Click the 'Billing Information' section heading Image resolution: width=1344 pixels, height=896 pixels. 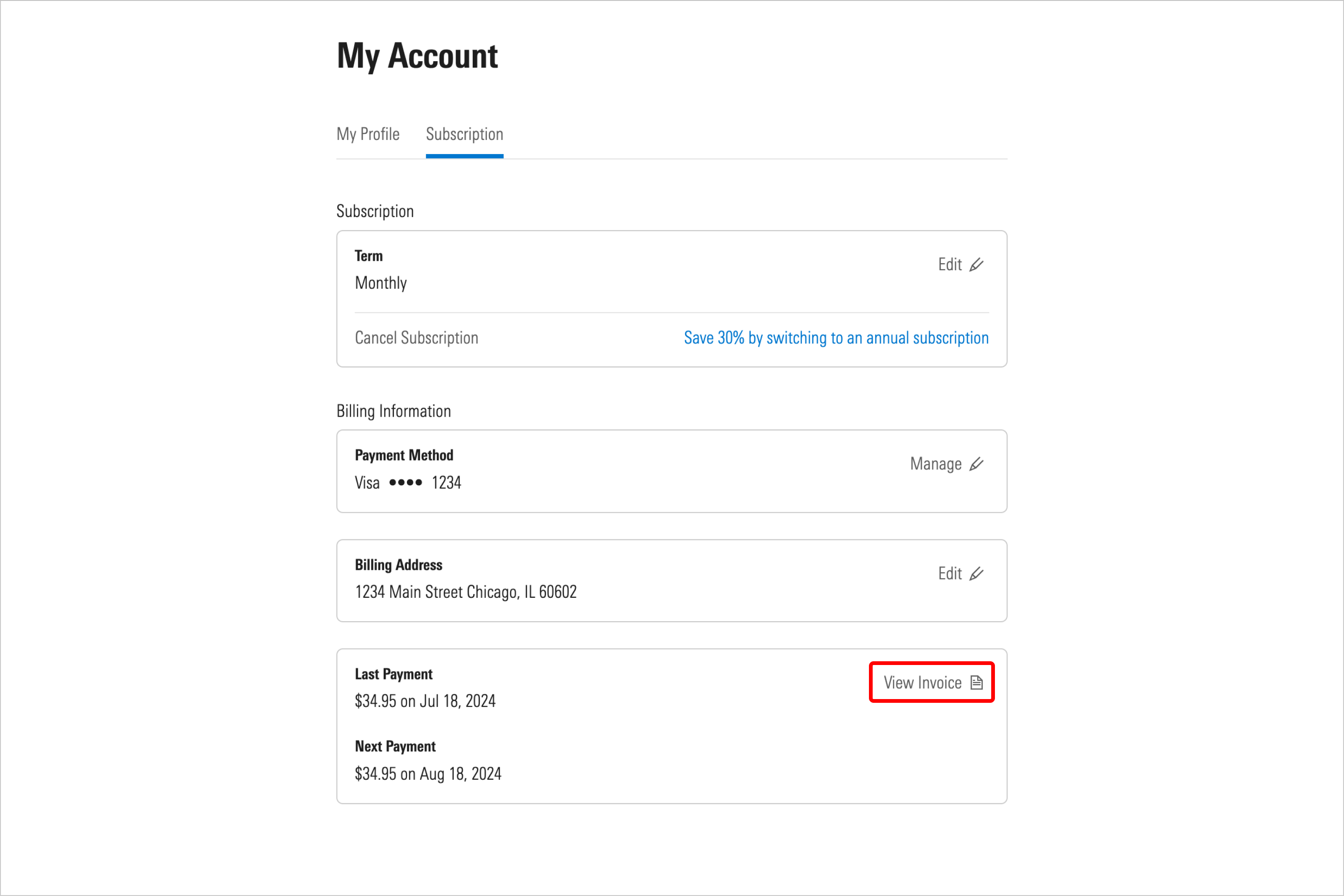click(394, 412)
